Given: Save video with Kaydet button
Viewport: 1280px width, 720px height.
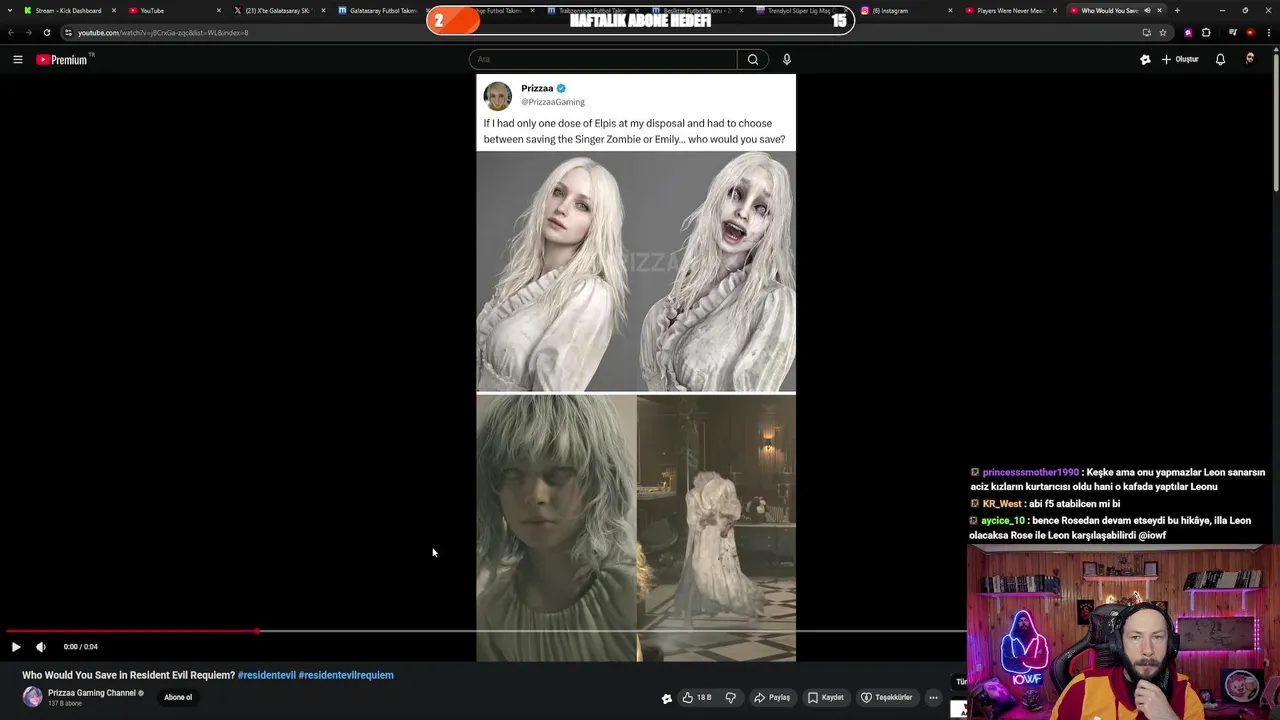Looking at the screenshot, I should point(826,698).
